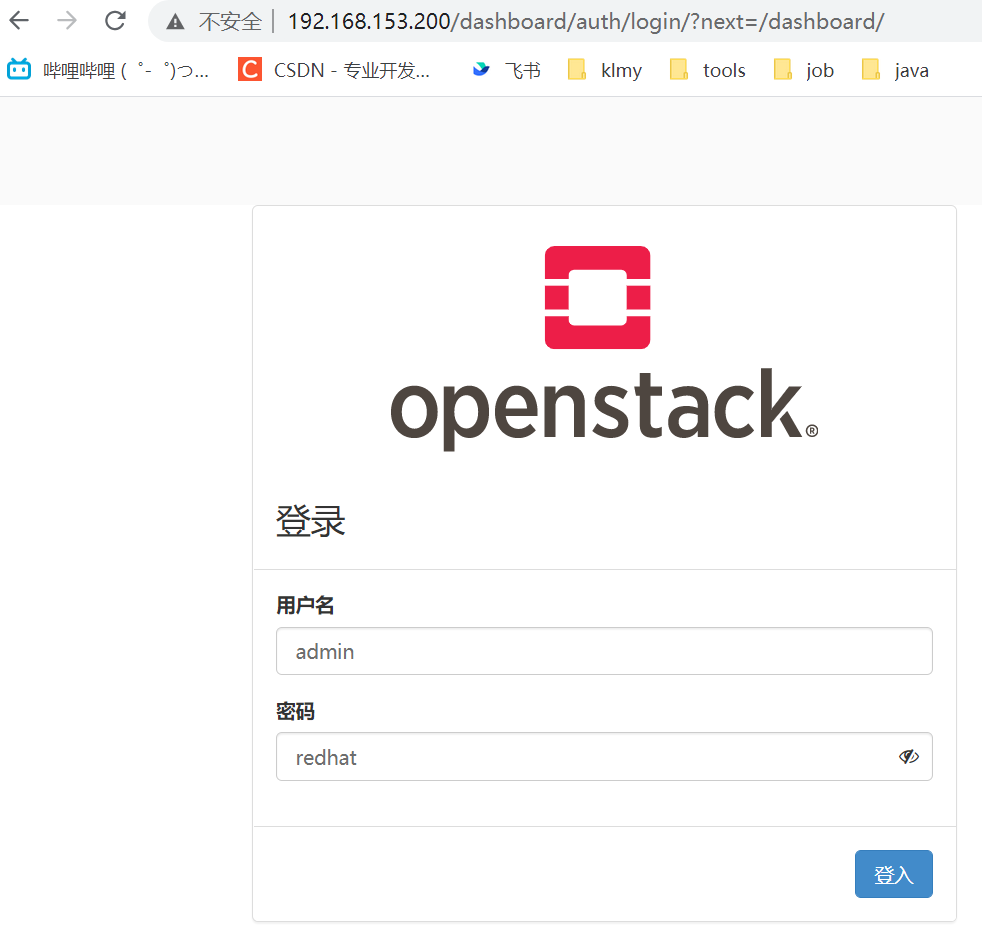Click the 用户名 label
This screenshot has height=944, width=982.
[x=305, y=605]
